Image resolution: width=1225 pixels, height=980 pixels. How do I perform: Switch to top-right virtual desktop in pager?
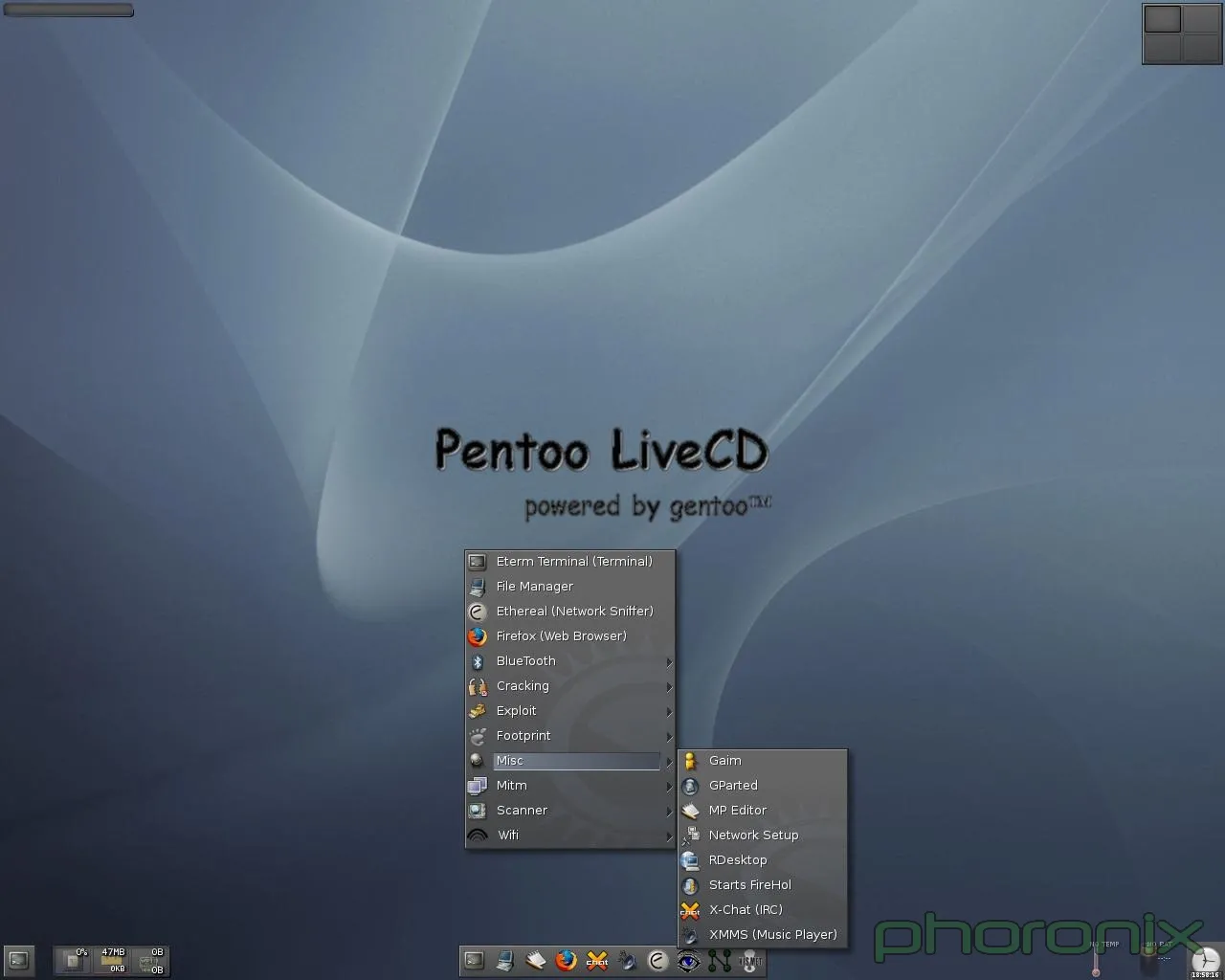(1201, 19)
